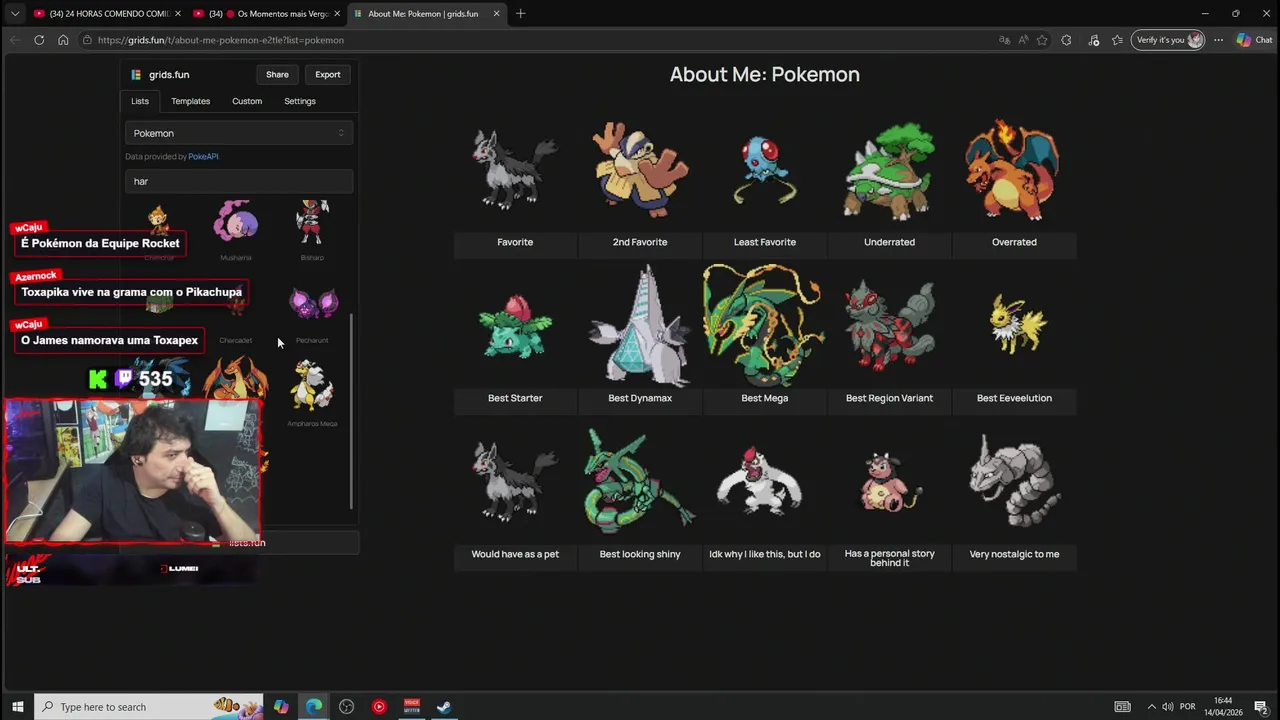This screenshot has height=720, width=1280.
Task: Click the taskbar search box
Action: tap(149, 707)
